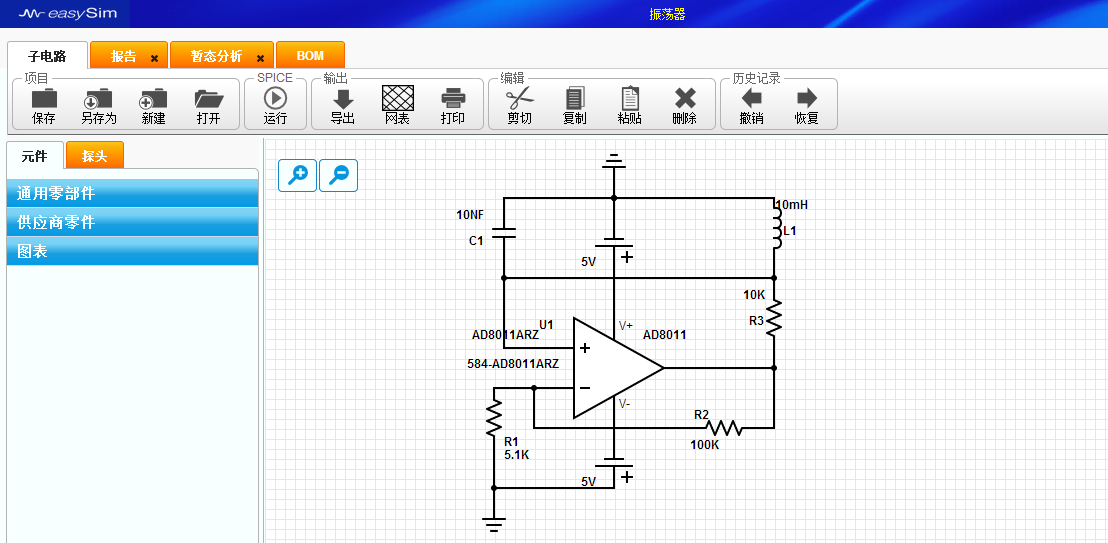The image size is (1108, 543).
Task: Paste with the 粘贴 clipboard icon
Action: [x=630, y=98]
